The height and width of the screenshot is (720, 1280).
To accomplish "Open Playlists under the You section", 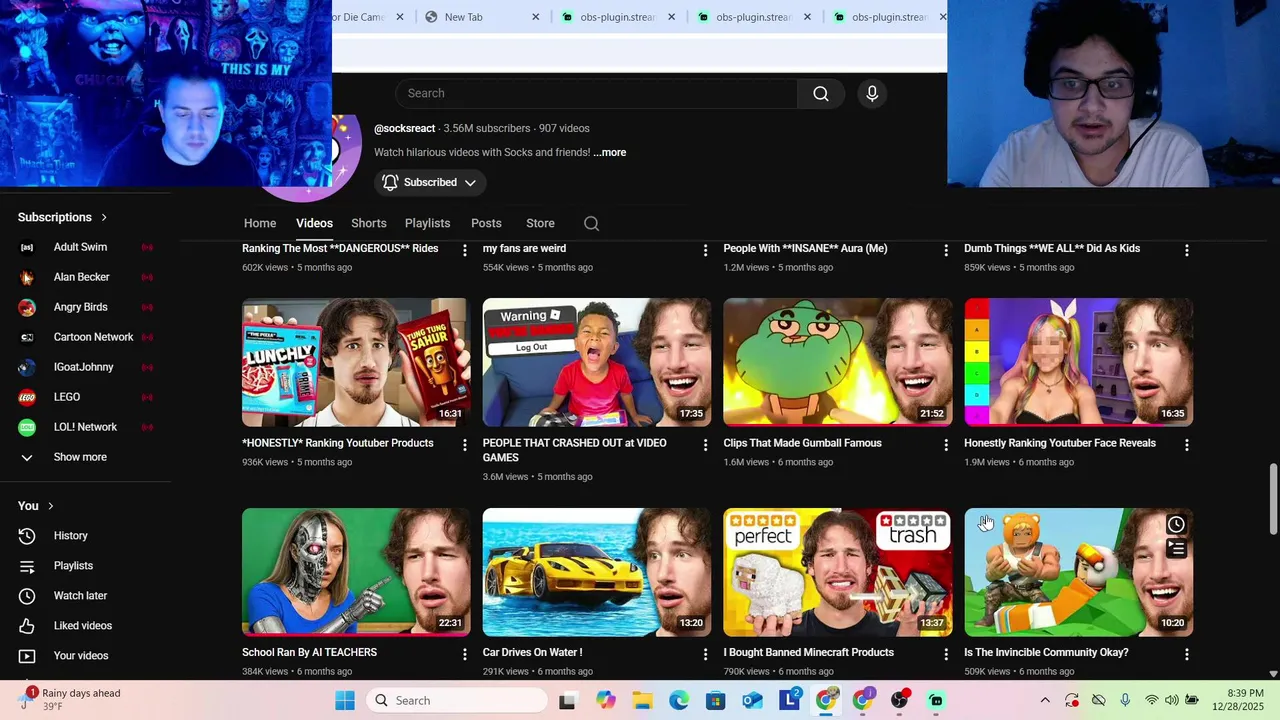I will [x=73, y=566].
